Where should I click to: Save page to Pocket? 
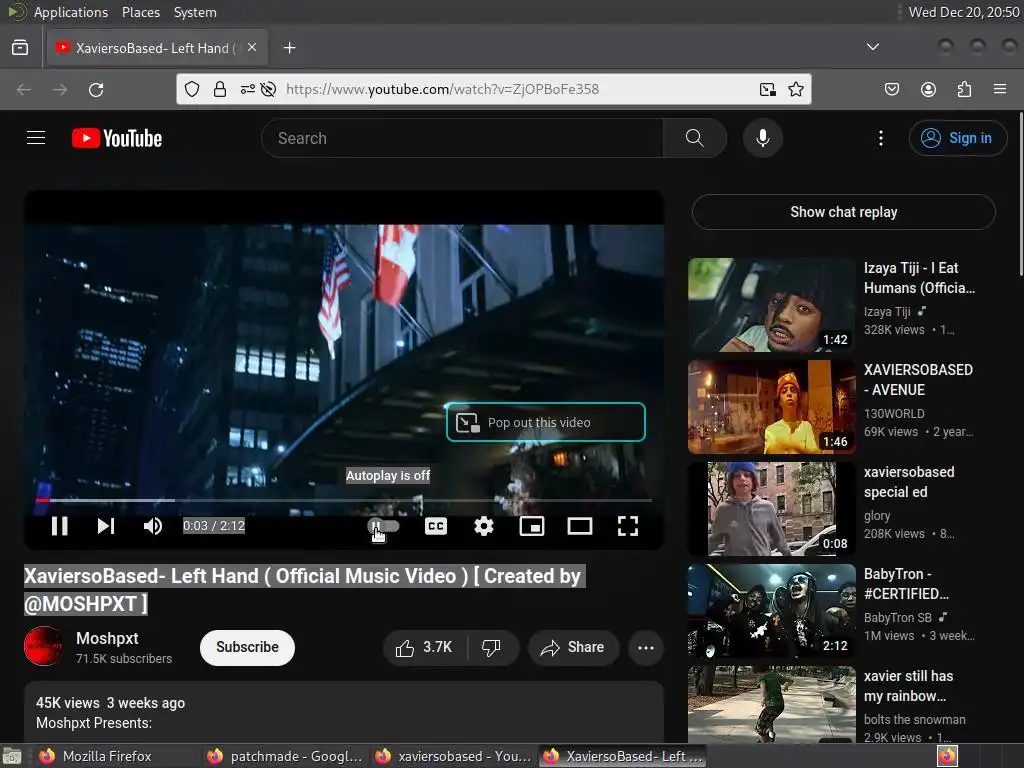click(x=892, y=89)
